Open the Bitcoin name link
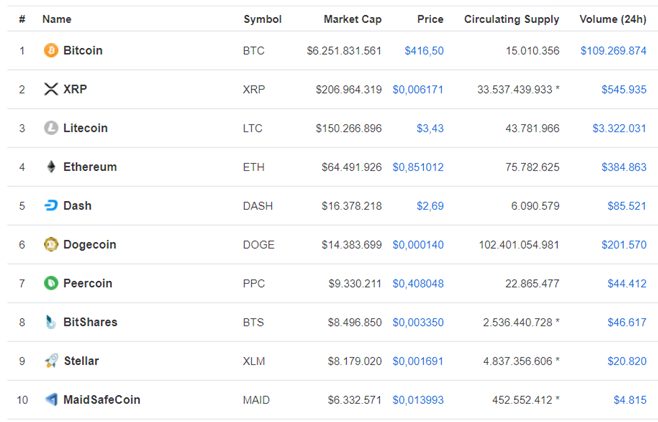 (x=83, y=50)
